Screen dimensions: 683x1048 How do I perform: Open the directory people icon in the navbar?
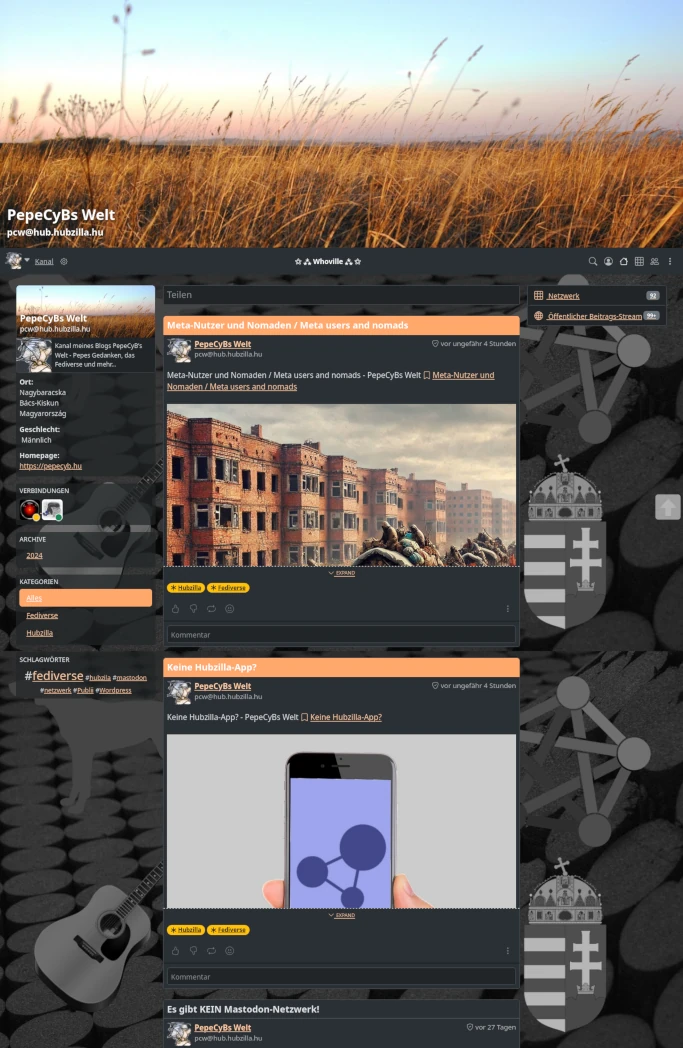point(654,262)
